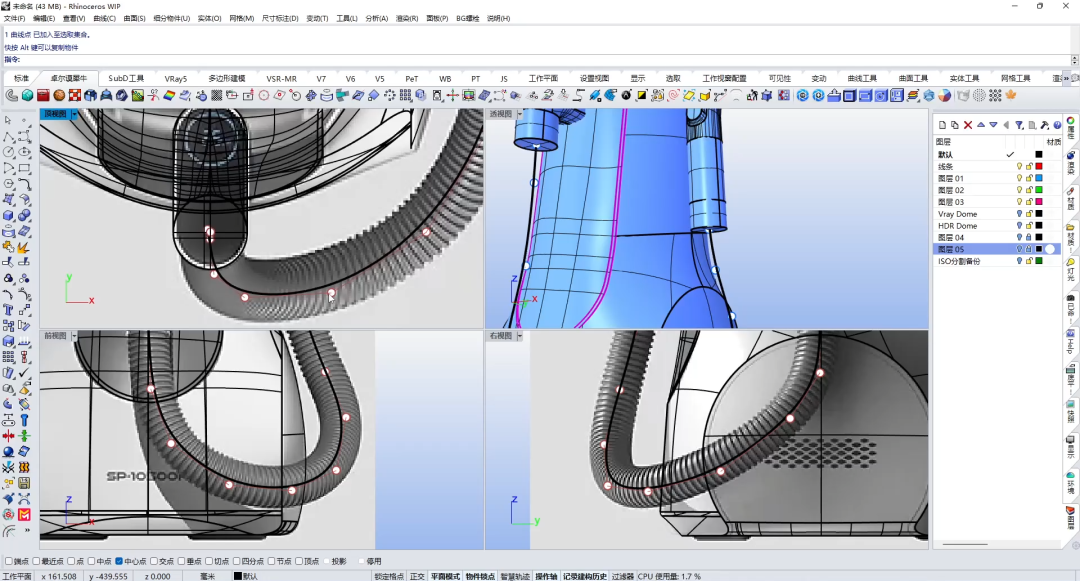The image size is (1080, 581).
Task: Switch to the SubD工具 toolbar tab
Action: [x=126, y=78]
